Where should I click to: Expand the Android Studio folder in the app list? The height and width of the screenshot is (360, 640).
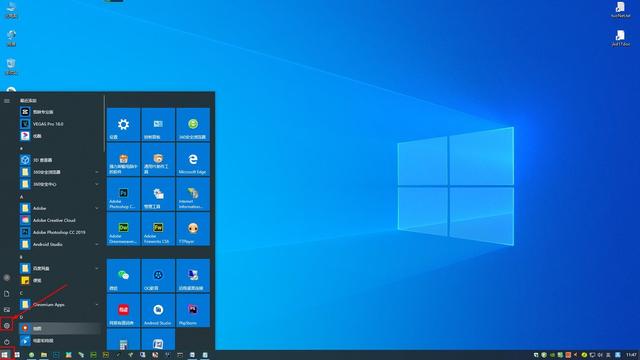point(60,244)
